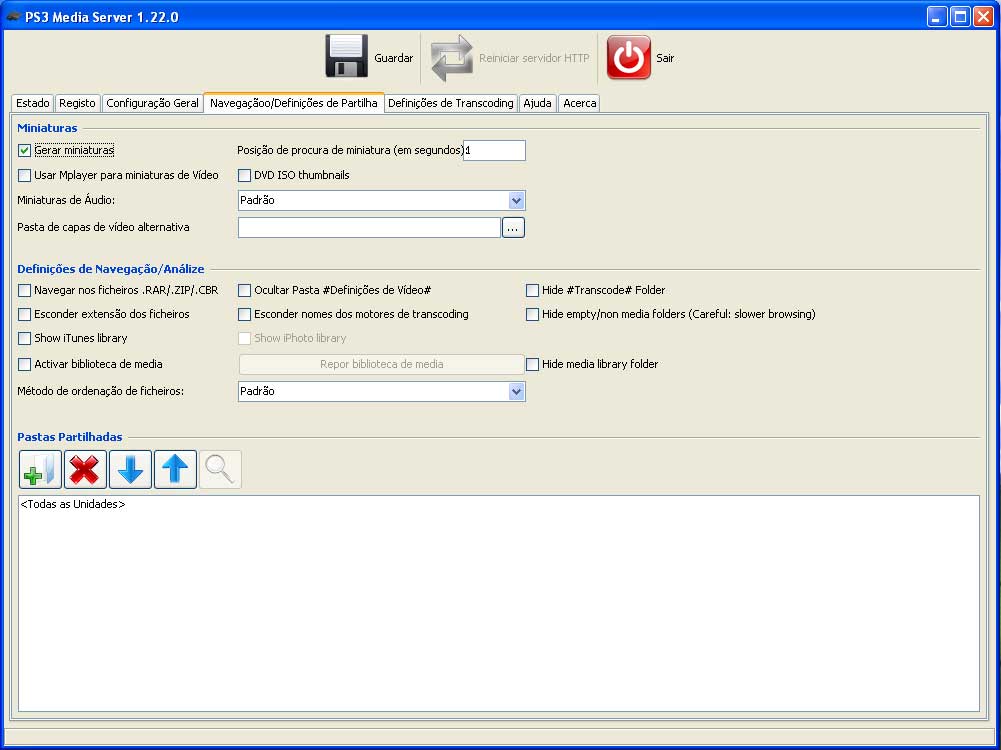Open the Ajuda tab
Screen dimensions: 1001x750
tap(538, 103)
